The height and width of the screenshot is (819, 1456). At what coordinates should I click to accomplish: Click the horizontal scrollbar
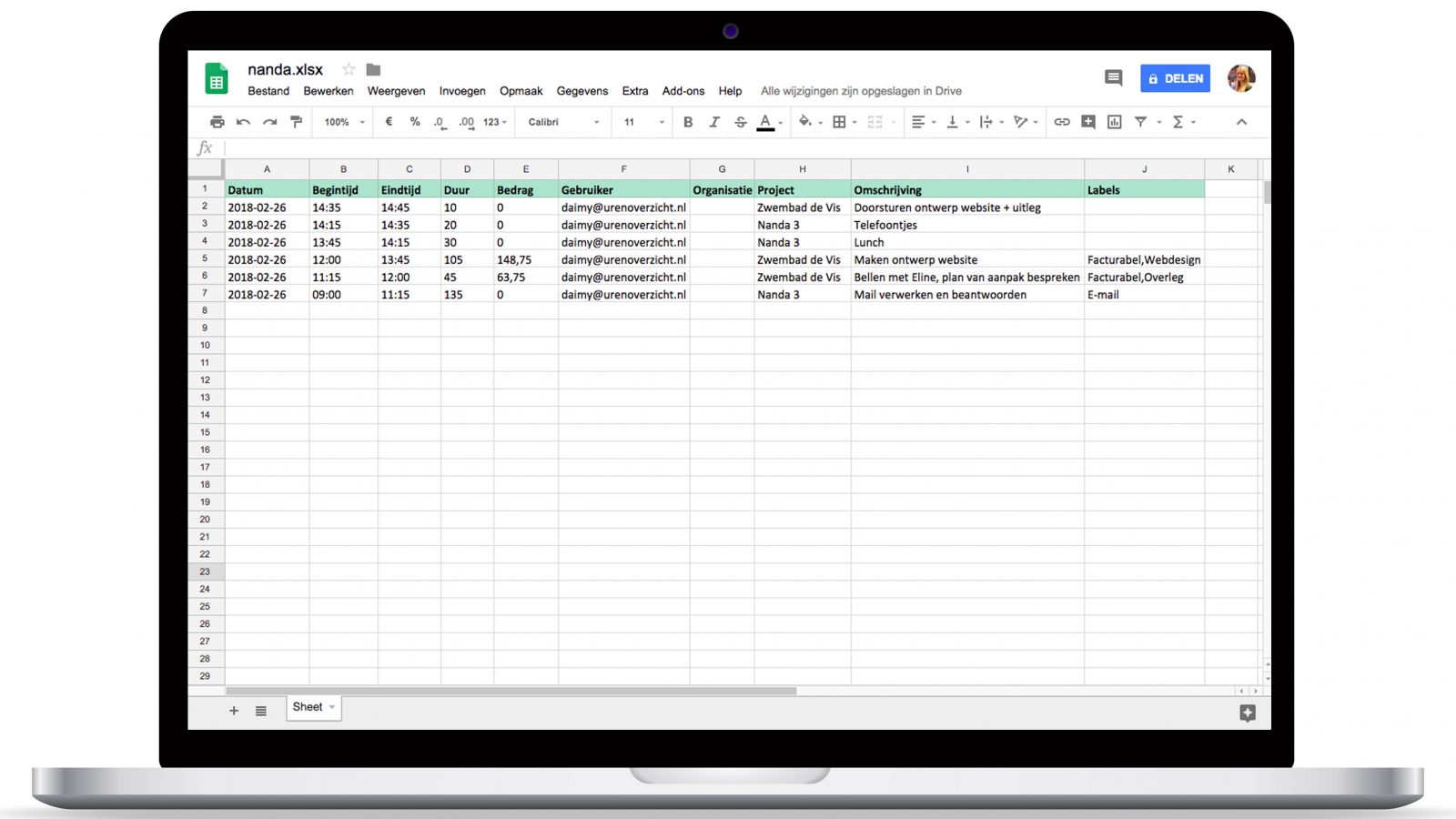click(511, 691)
